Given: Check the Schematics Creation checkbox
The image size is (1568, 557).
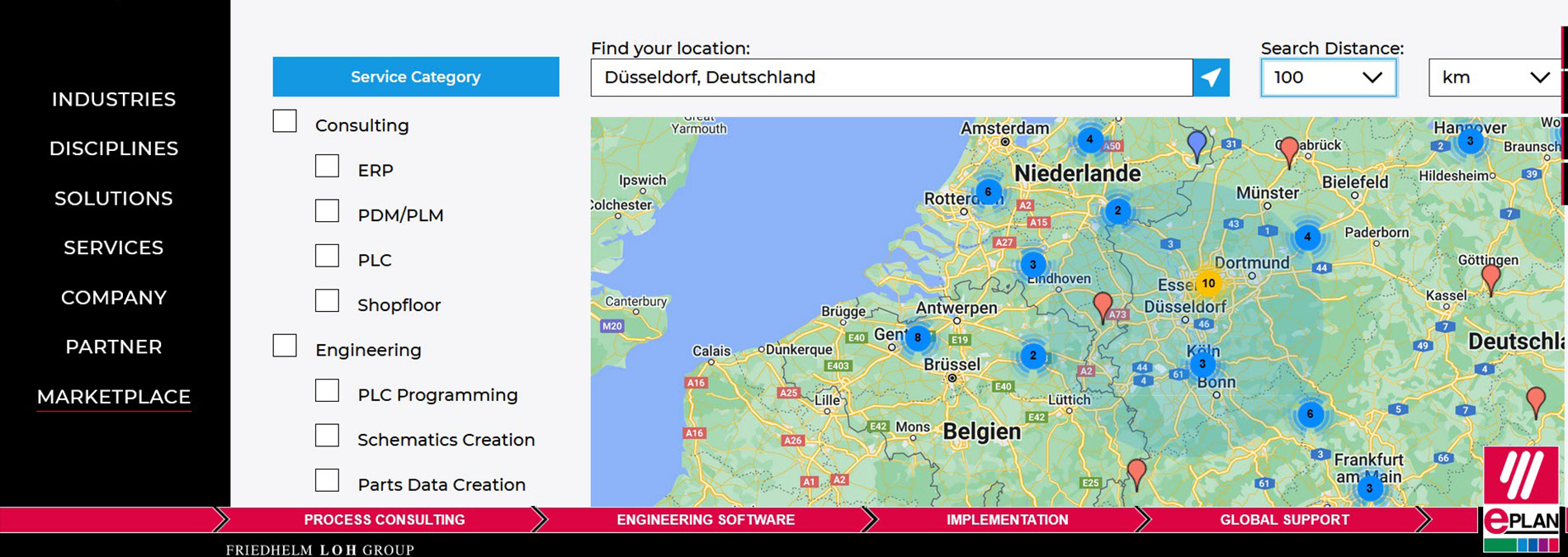Looking at the screenshot, I should tap(327, 436).
